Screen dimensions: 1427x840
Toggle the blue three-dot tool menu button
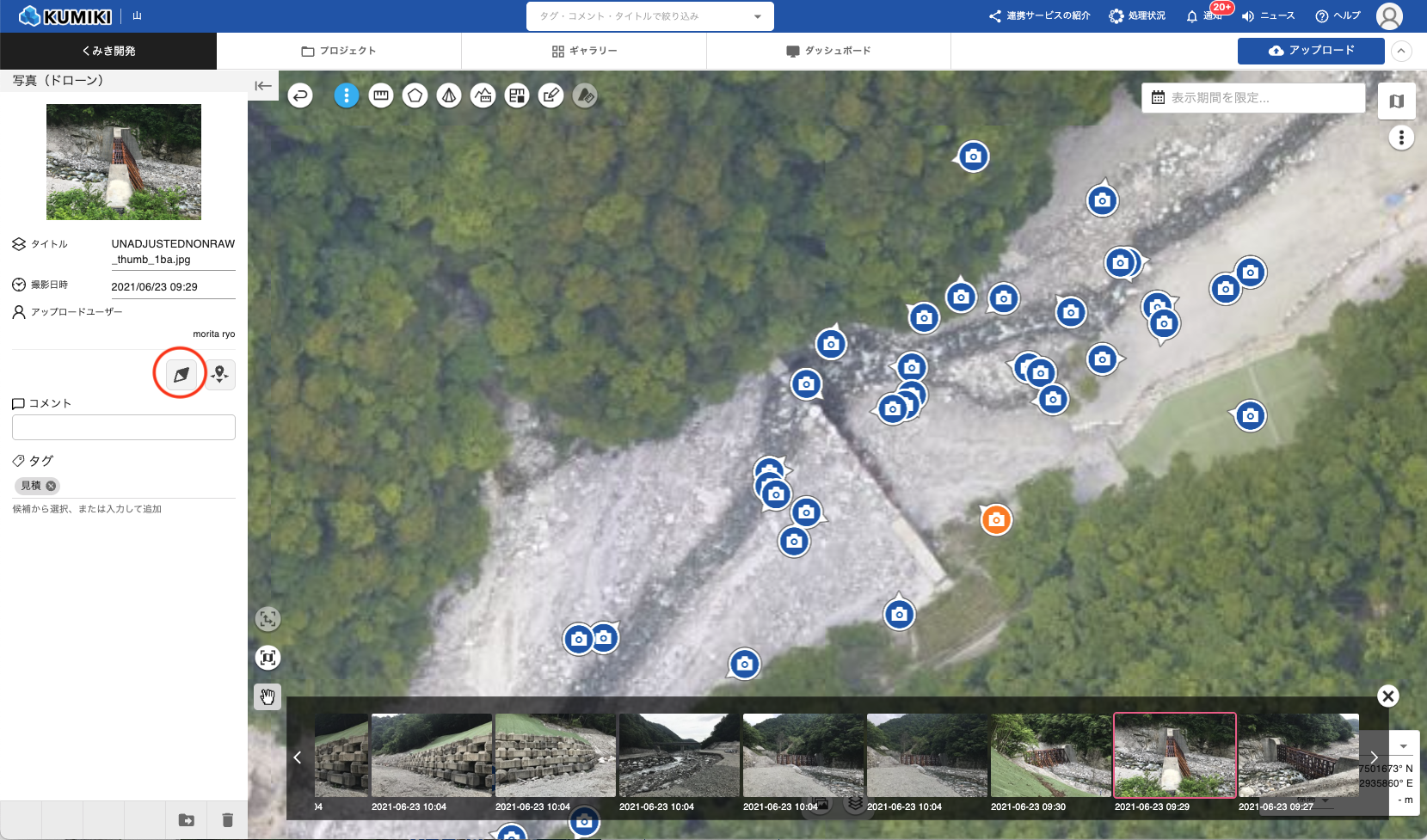click(347, 95)
